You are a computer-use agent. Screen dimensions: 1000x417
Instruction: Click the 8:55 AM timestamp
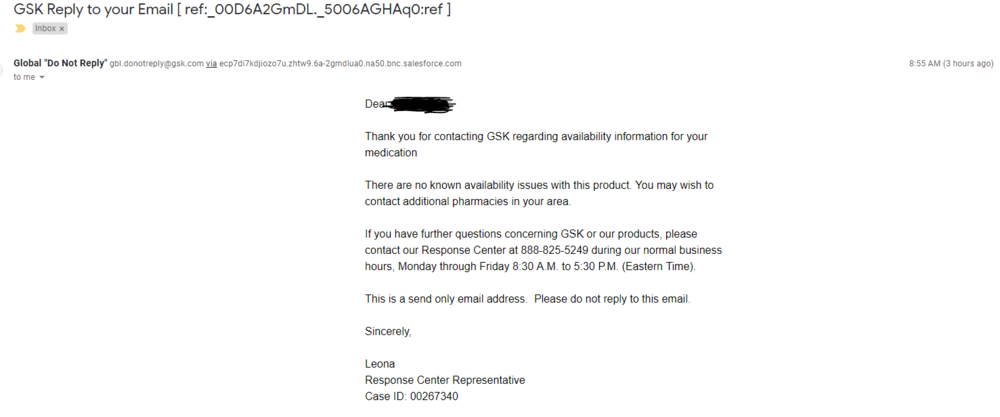(x=927, y=63)
